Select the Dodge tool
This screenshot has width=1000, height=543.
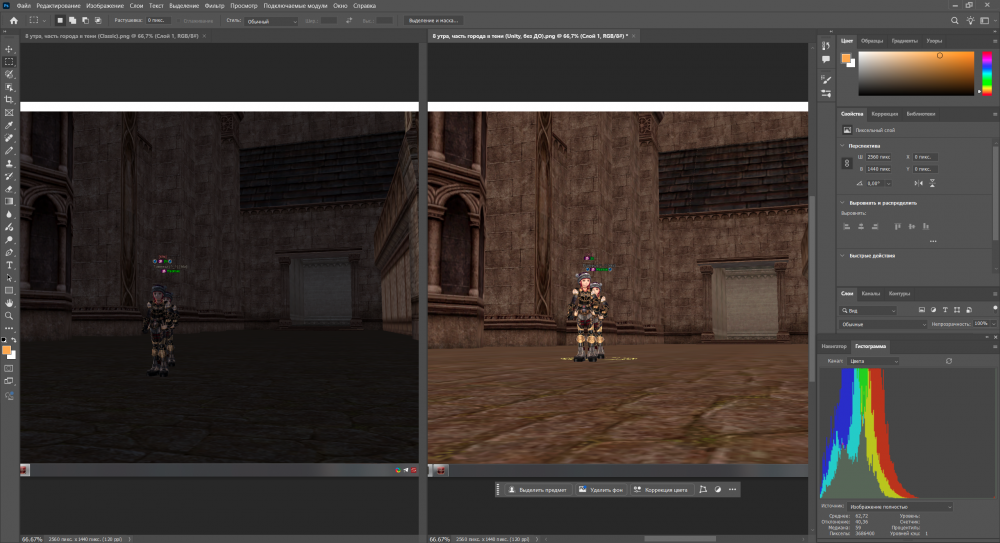tap(9, 240)
